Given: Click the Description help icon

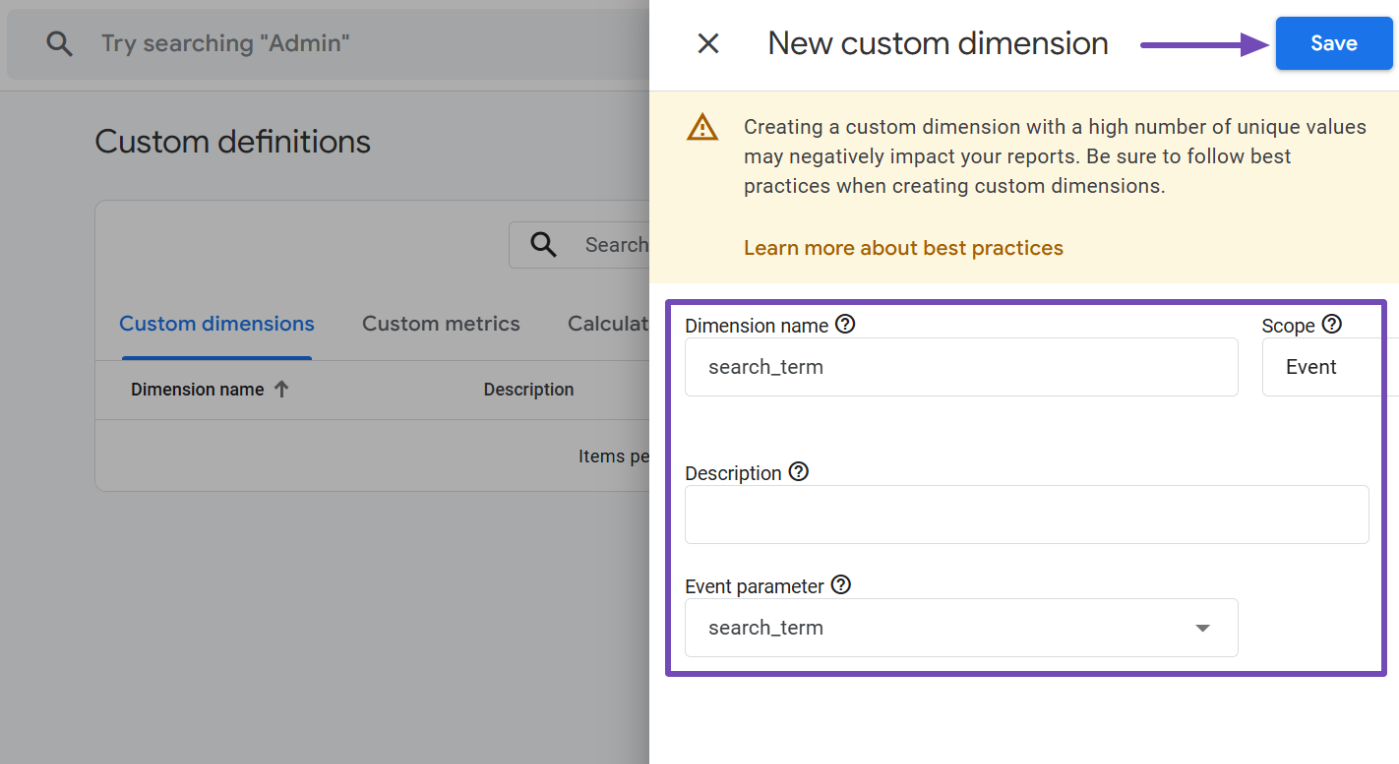Looking at the screenshot, I should [x=798, y=471].
